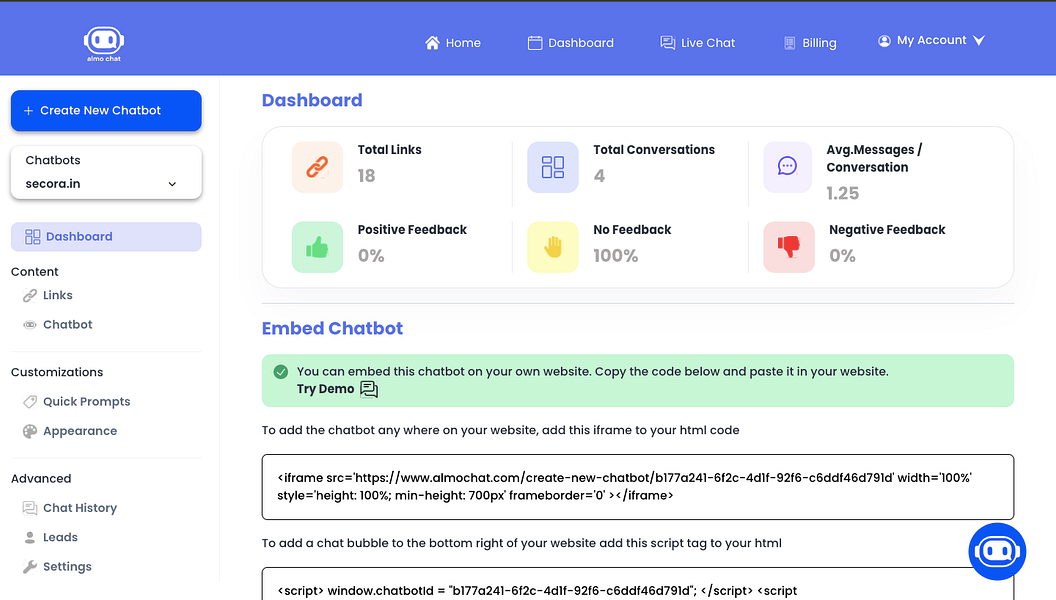This screenshot has width=1056, height=600.
Task: Click the Billing receipt icon
Action: click(790, 43)
